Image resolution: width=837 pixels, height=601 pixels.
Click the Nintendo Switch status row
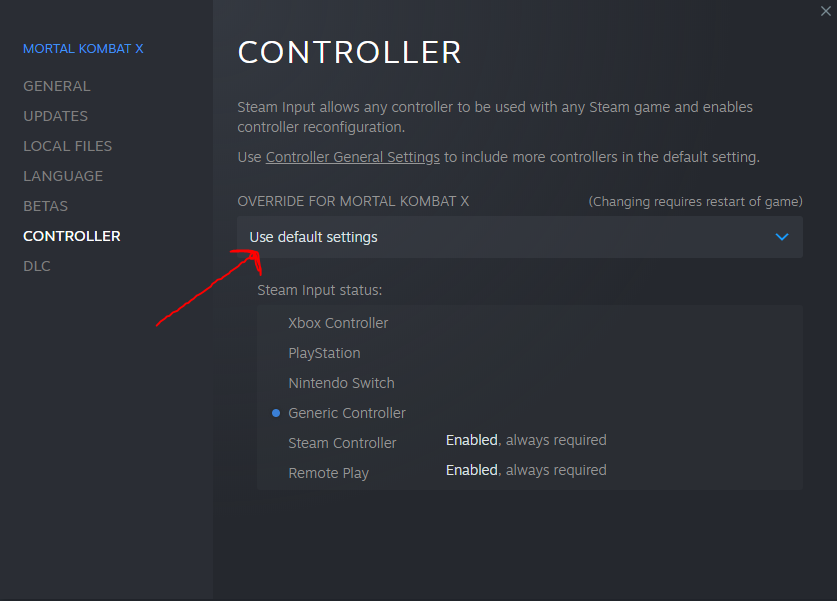[x=530, y=383]
